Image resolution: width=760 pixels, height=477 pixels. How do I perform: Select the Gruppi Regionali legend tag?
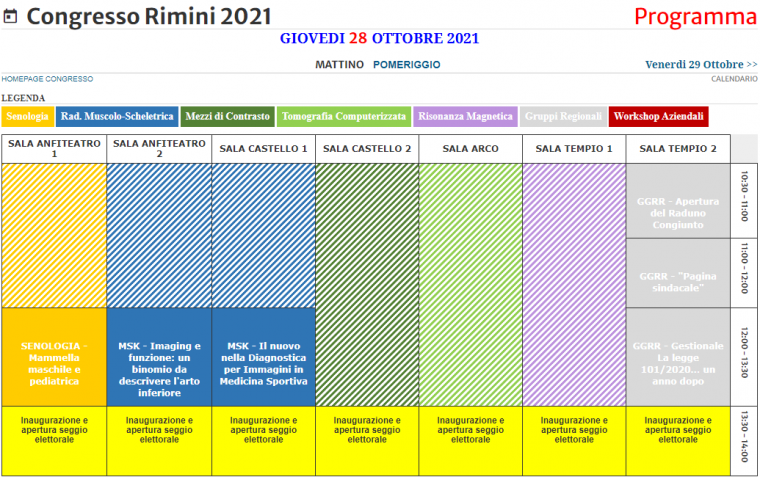pos(563,117)
